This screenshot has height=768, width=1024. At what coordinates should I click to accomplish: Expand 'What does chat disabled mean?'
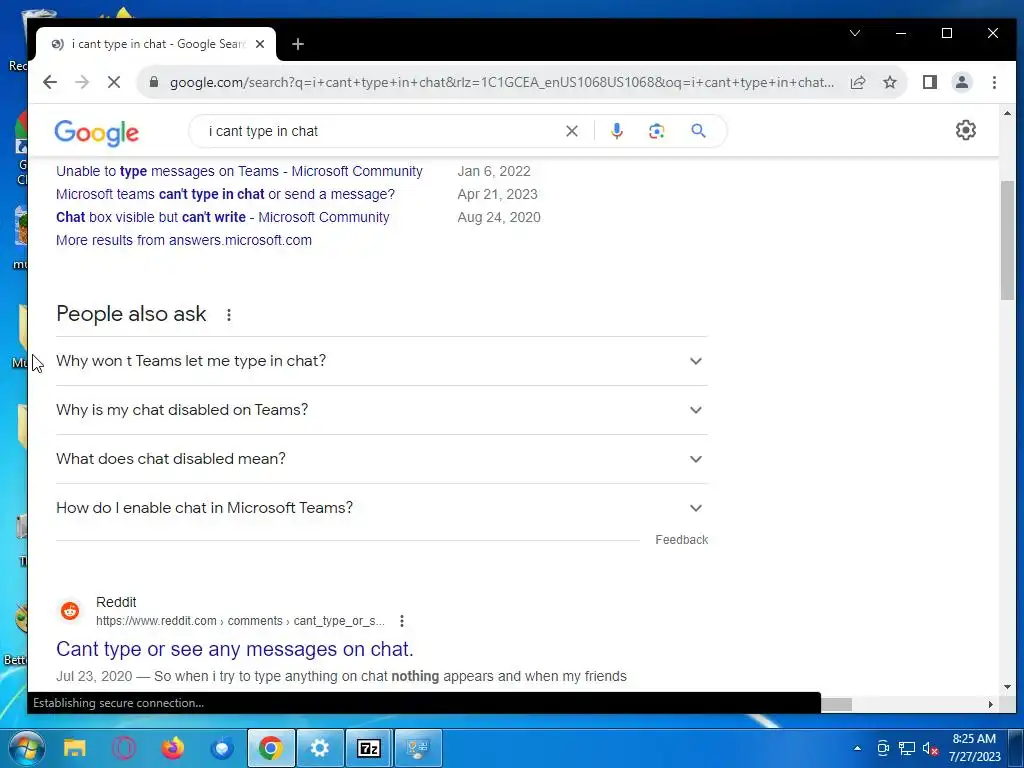click(x=381, y=459)
